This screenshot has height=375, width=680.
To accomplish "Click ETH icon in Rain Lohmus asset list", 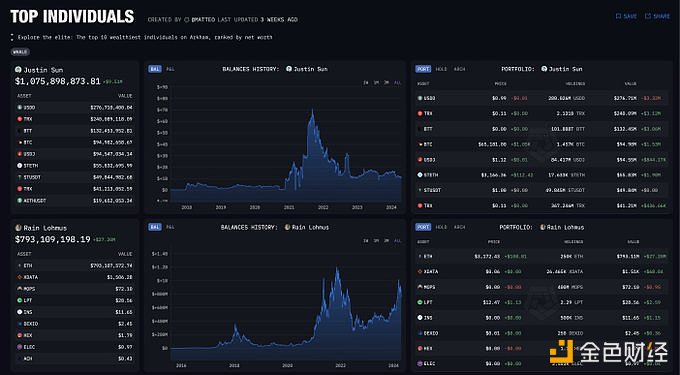I will click(20, 265).
